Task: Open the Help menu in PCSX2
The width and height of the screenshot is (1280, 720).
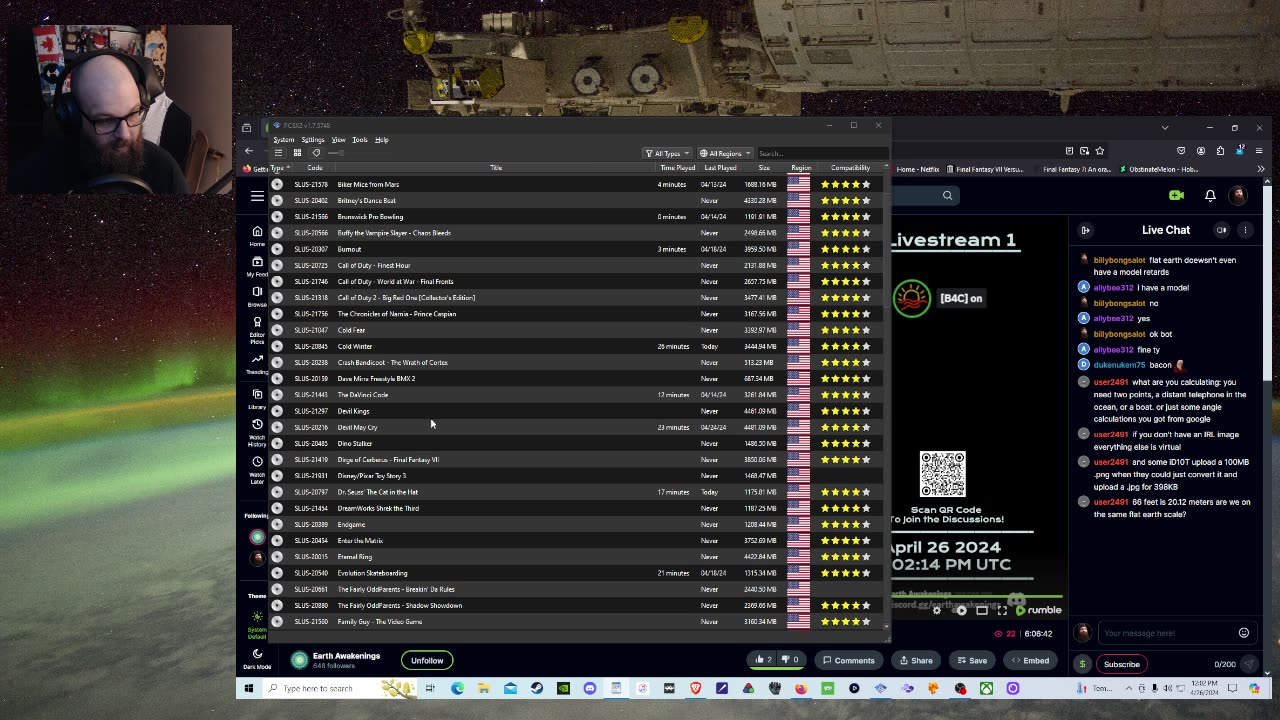Action: click(381, 140)
